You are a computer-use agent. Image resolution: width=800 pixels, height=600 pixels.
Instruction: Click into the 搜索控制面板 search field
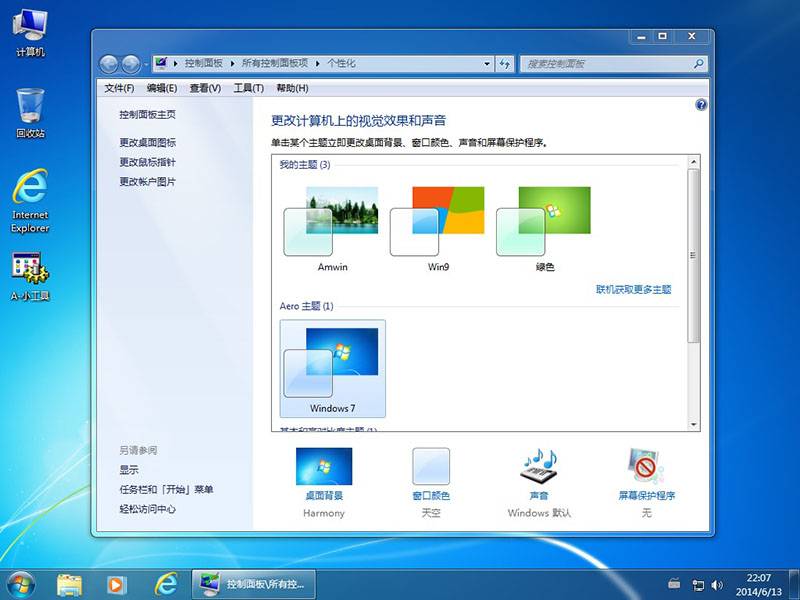click(607, 64)
